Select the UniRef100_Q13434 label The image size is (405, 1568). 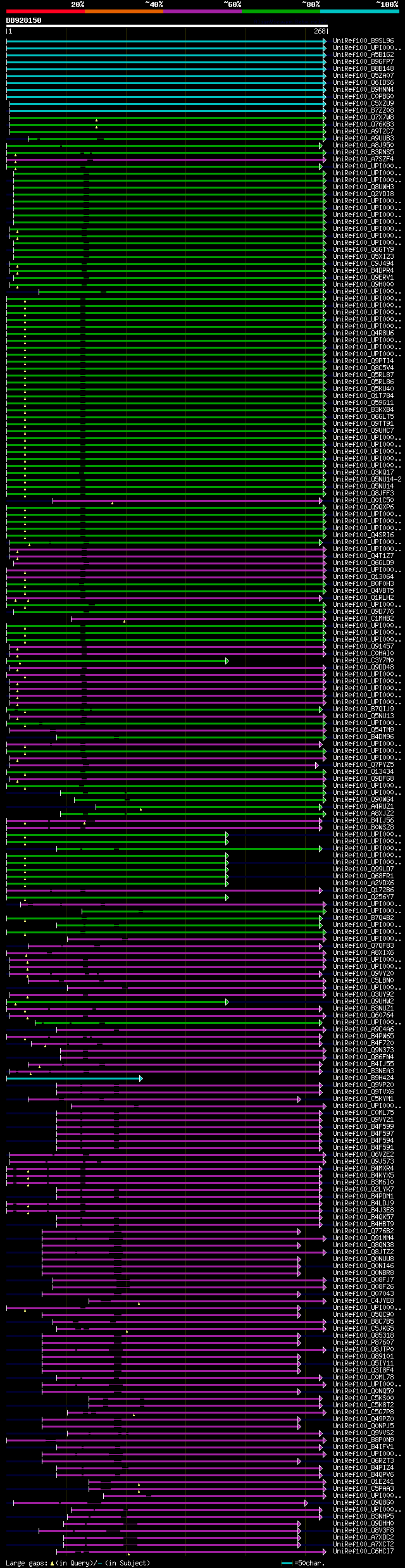coord(363,772)
